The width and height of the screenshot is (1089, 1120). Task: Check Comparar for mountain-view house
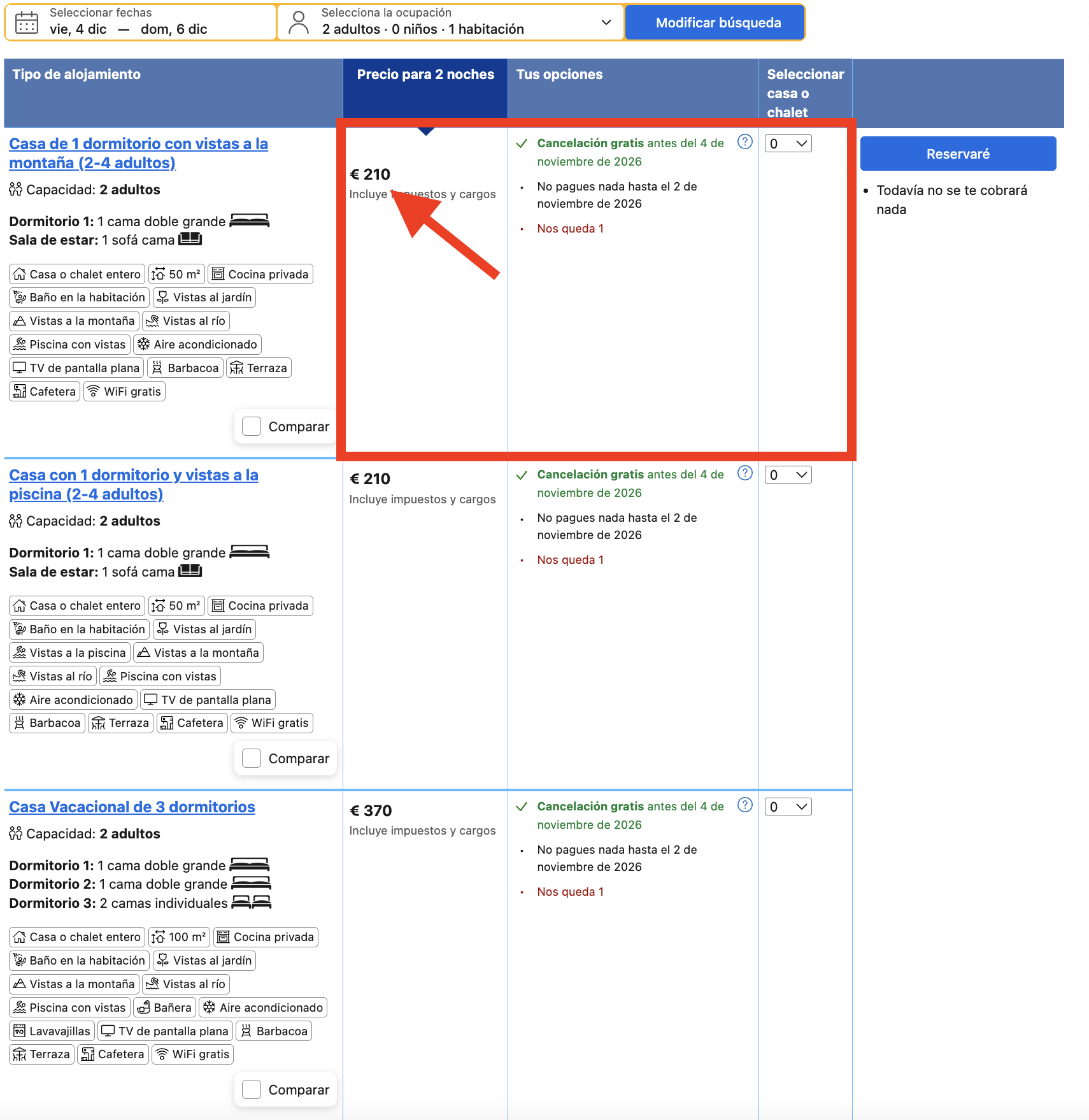coord(252,426)
